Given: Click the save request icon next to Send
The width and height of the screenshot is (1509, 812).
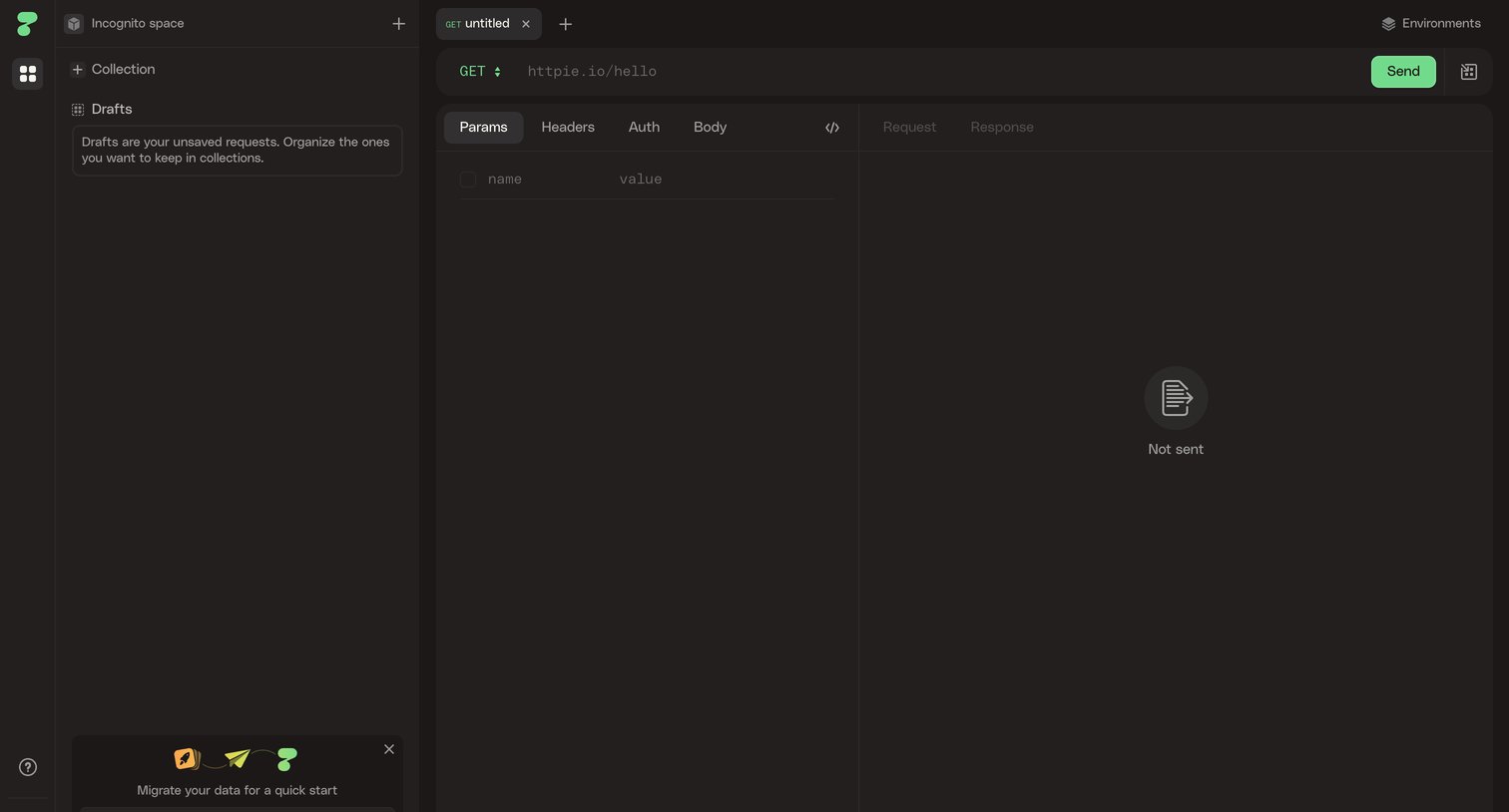Looking at the screenshot, I should tap(1468, 72).
